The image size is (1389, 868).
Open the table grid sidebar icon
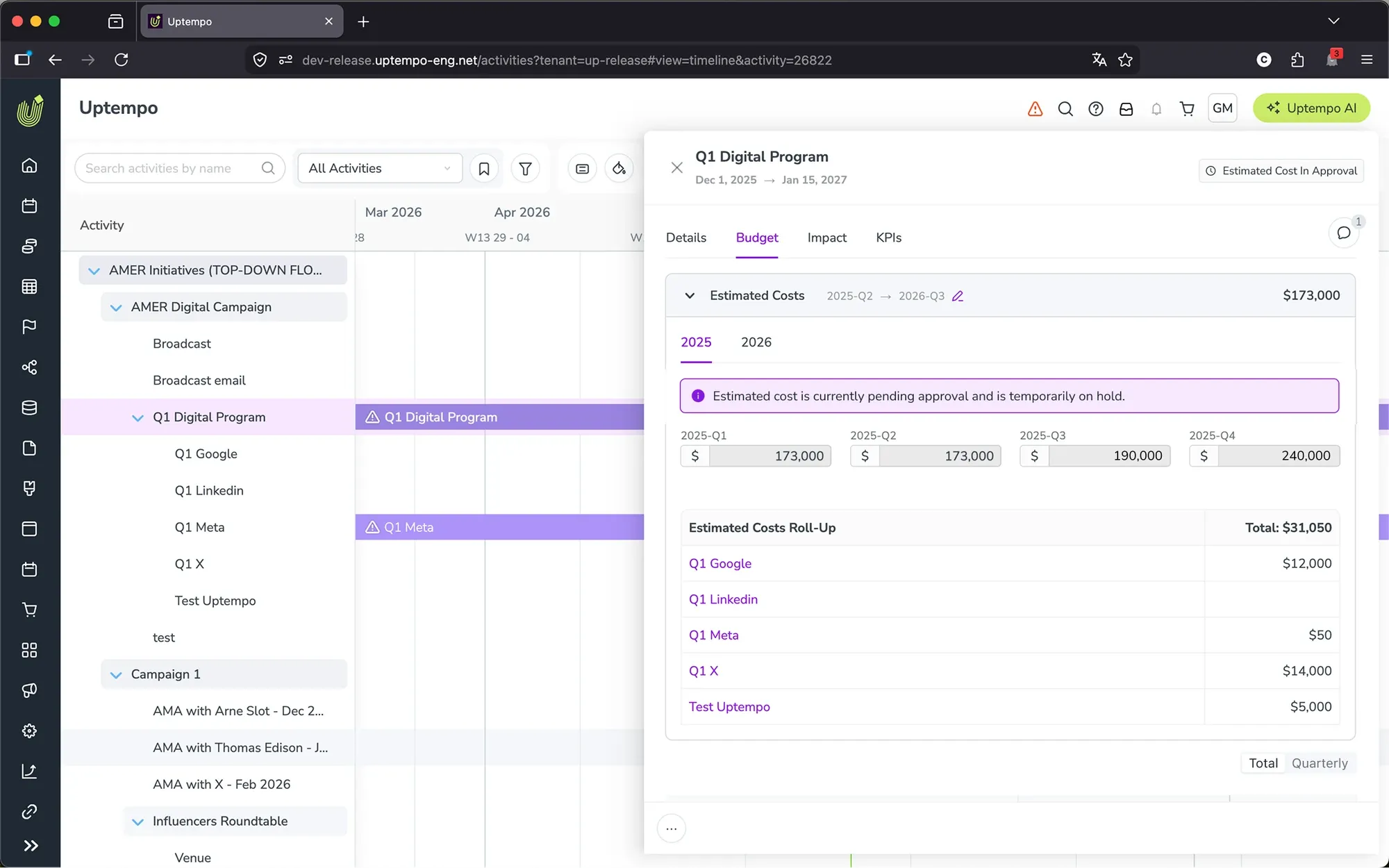coord(29,287)
